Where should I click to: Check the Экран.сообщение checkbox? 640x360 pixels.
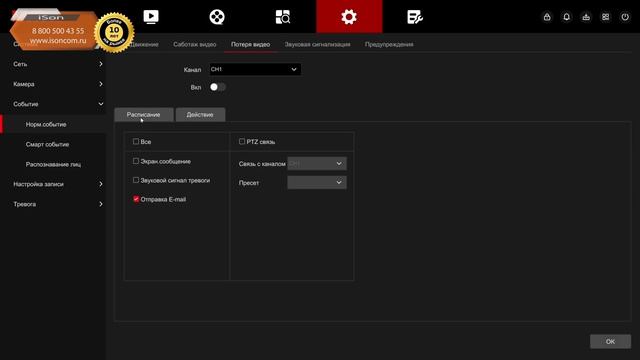(136, 161)
